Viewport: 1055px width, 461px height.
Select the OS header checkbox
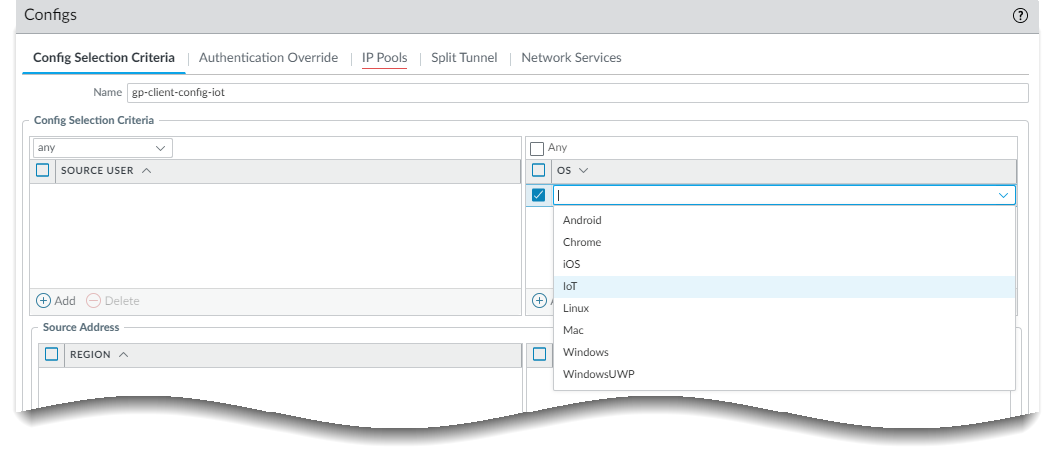pyautogui.click(x=539, y=171)
